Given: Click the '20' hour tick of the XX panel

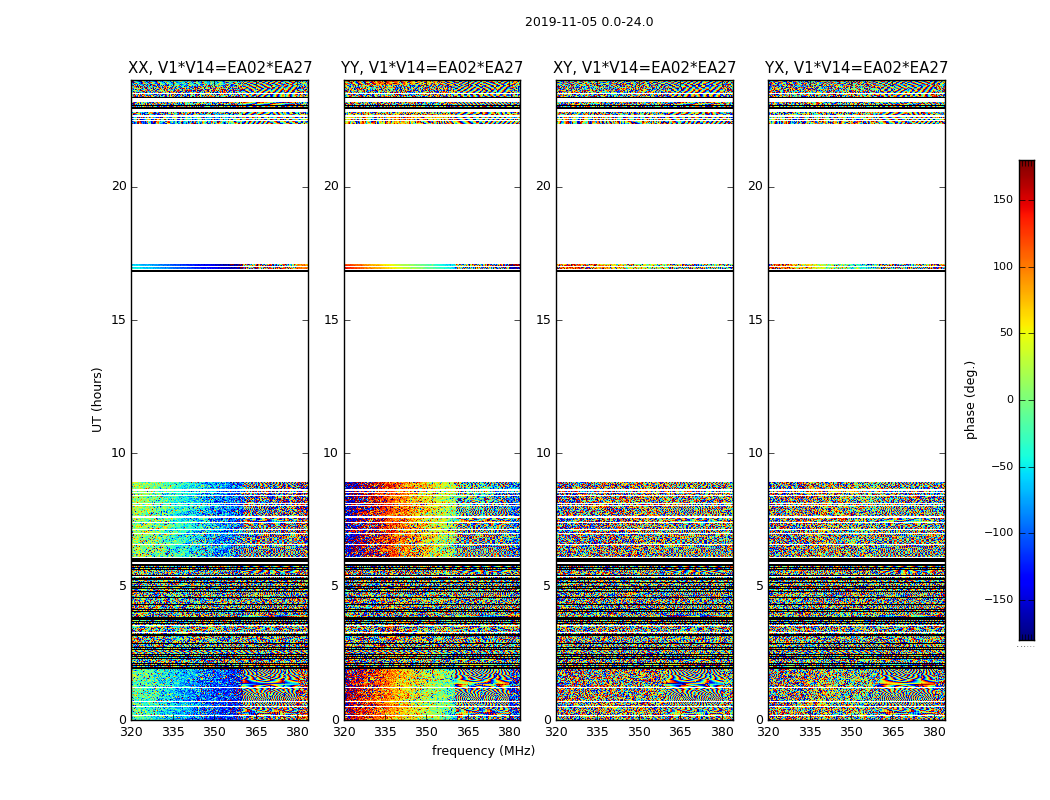Looking at the screenshot, I should [x=119, y=186].
